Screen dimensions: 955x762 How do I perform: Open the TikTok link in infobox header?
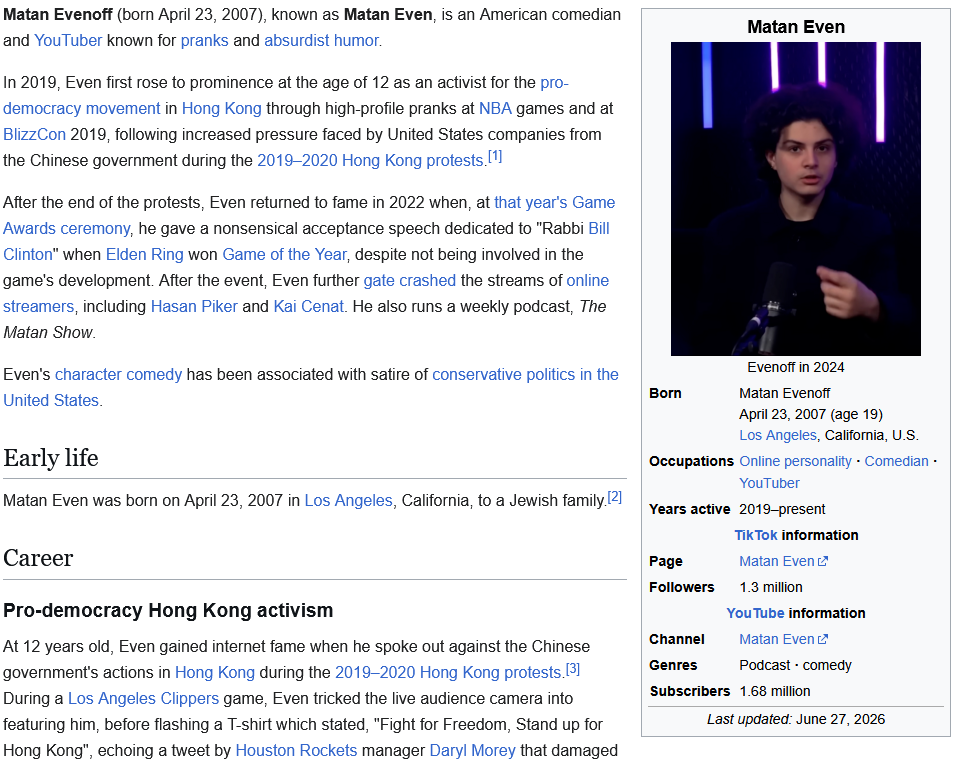pyautogui.click(x=756, y=535)
